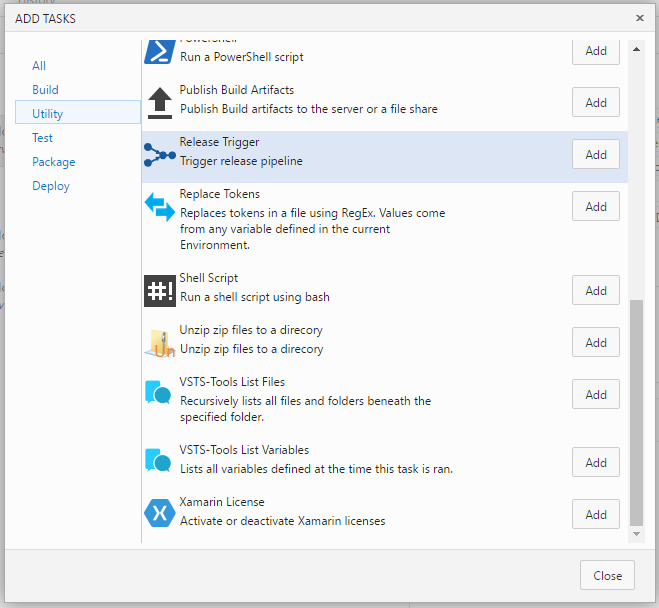The image size is (659, 608).
Task: Click 'Trigger release pipeline' description
Action: coord(241,161)
